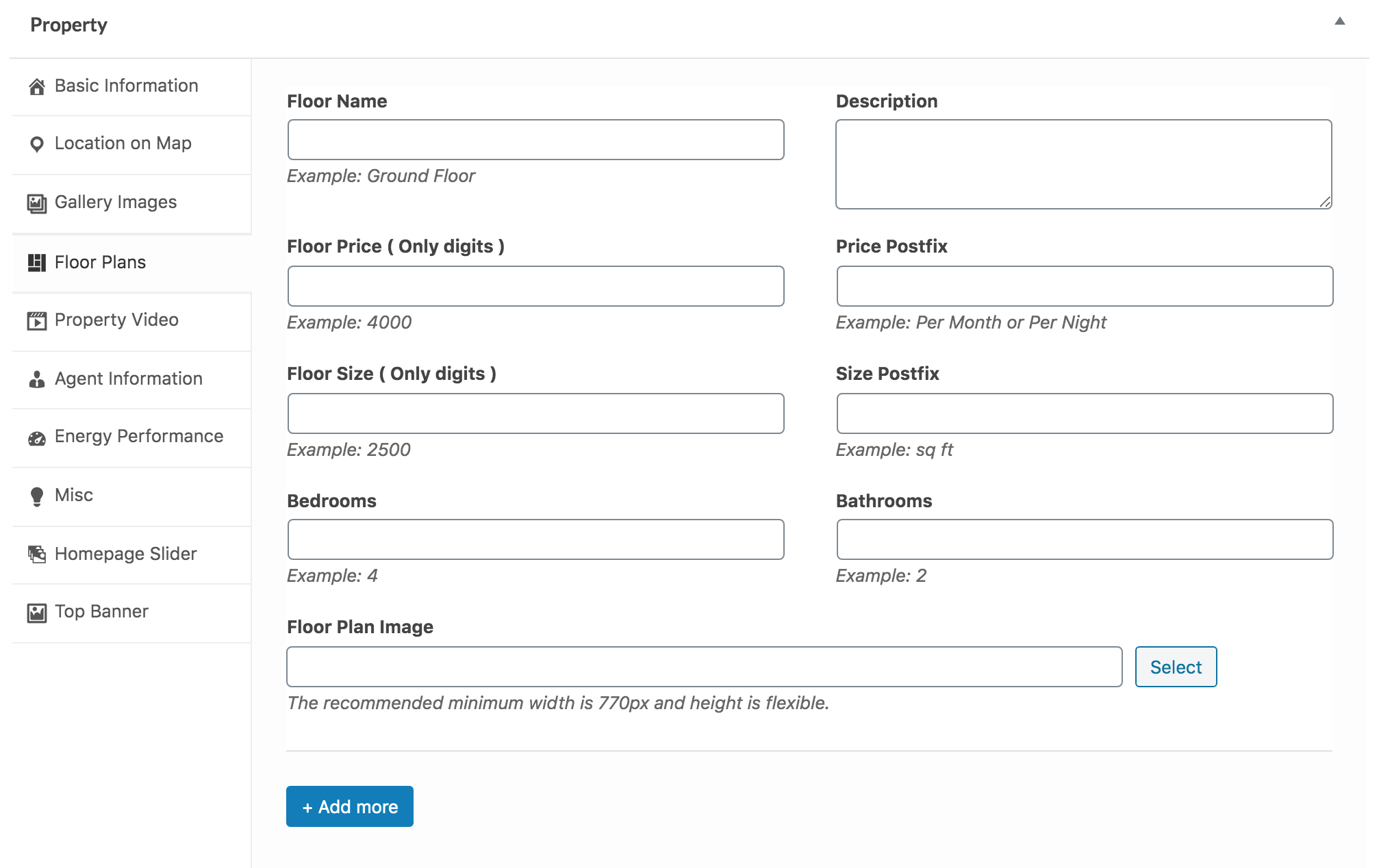The width and height of the screenshot is (1379, 868).
Task: Click the Description textarea resize handle
Action: (x=1325, y=202)
